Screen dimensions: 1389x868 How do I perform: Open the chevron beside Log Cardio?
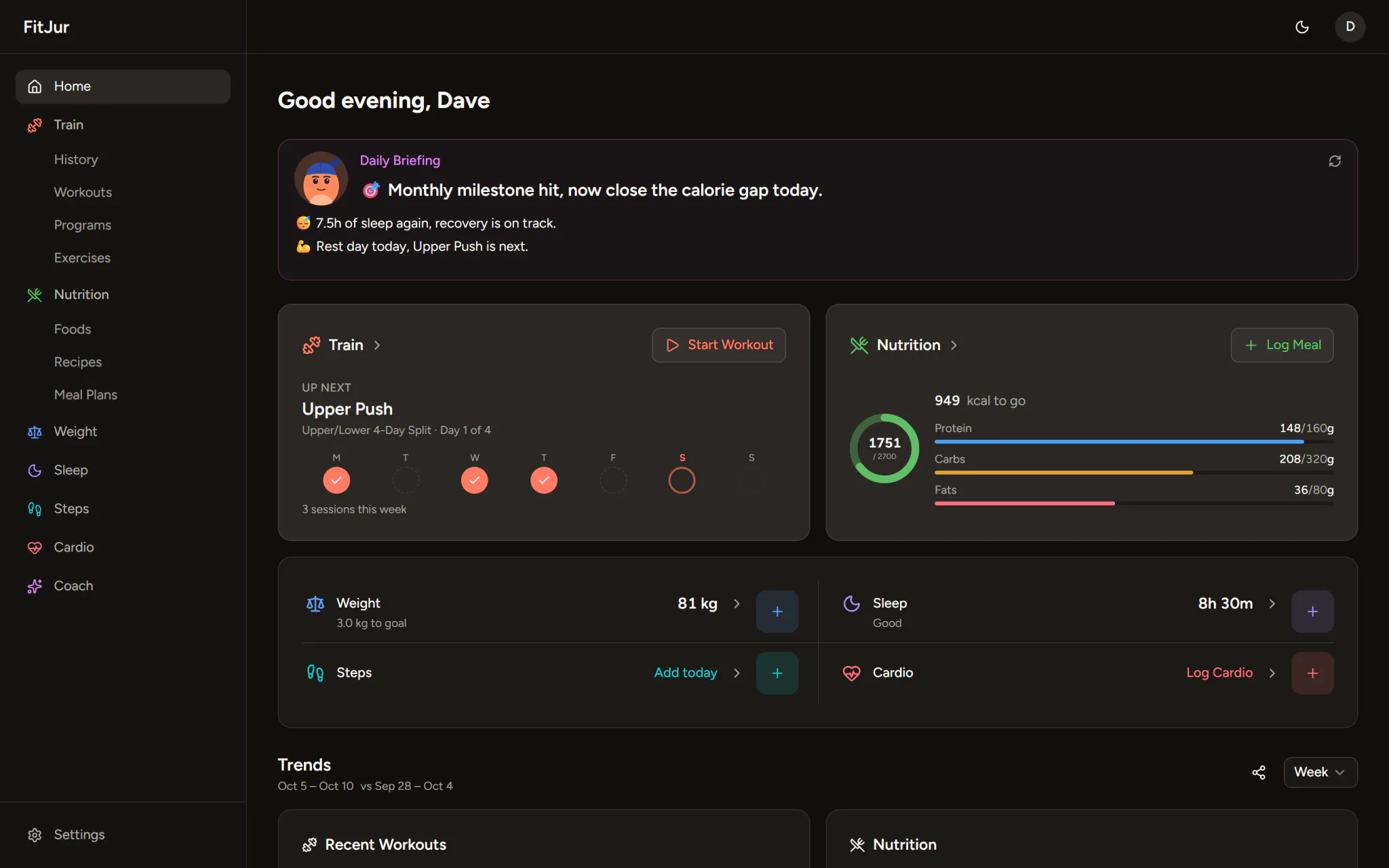[1272, 673]
